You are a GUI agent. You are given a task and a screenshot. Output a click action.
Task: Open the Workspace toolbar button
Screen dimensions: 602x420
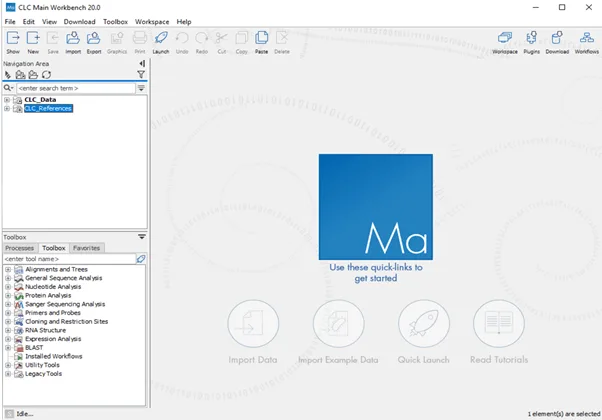click(x=505, y=42)
